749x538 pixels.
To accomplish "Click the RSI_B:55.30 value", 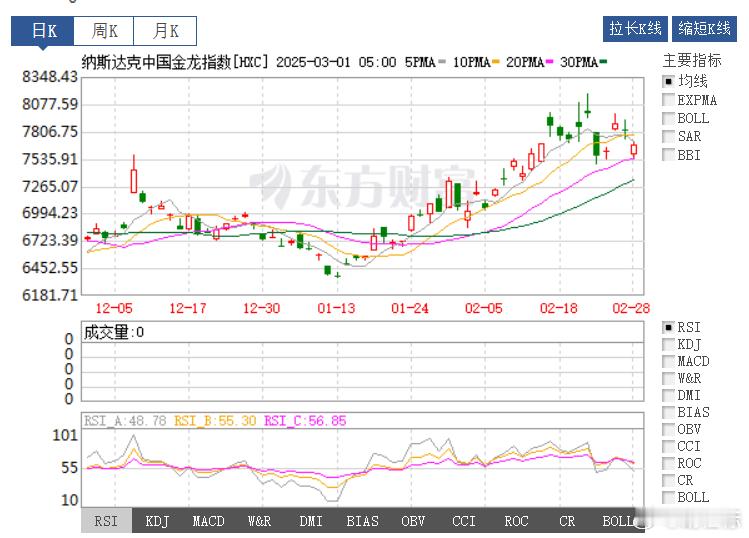I will click(215, 421).
